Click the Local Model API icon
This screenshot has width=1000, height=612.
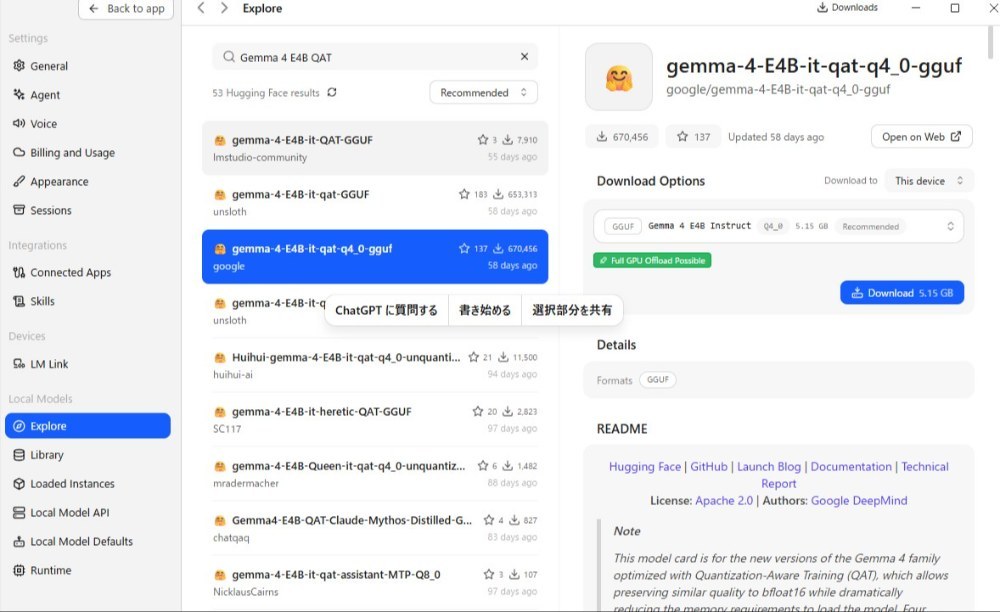click(x=18, y=513)
